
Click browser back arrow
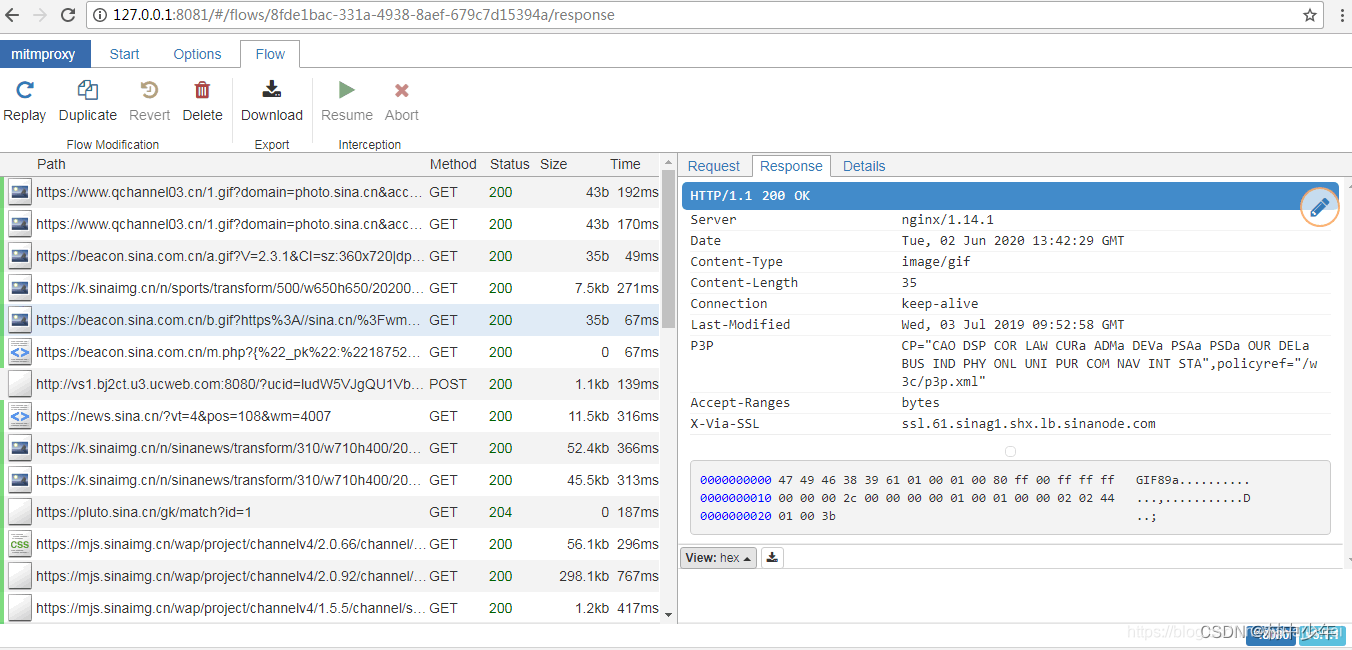tap(12, 15)
